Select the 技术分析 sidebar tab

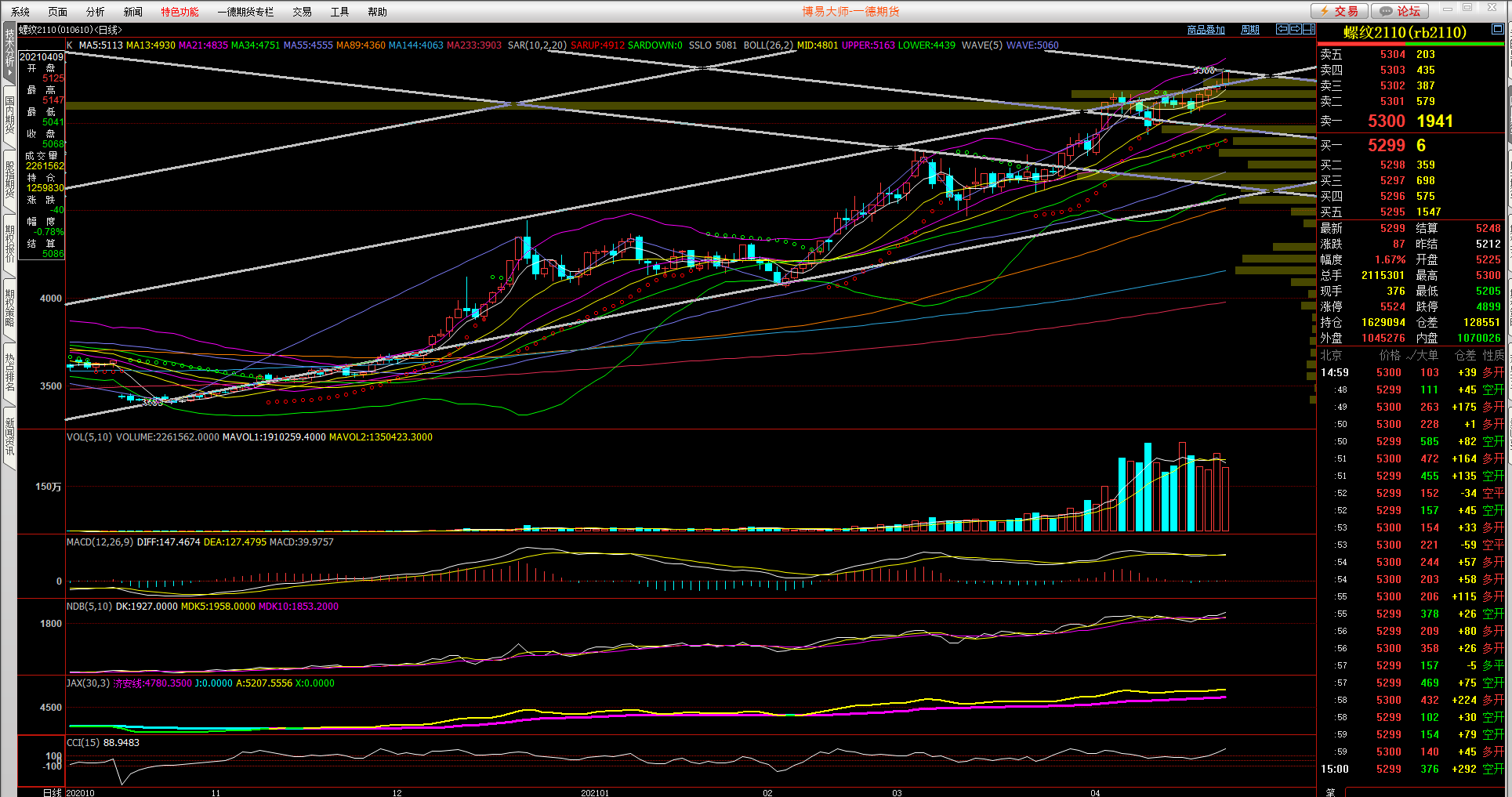point(9,55)
